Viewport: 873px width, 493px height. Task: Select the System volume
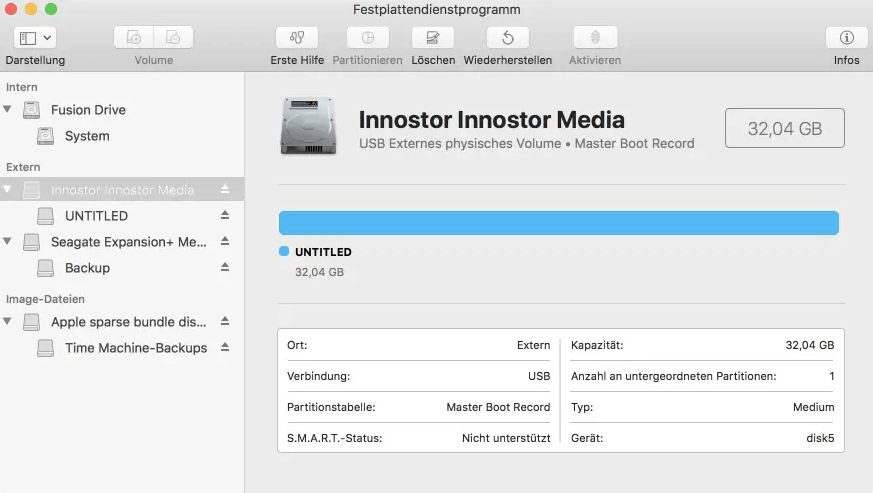tap(87, 136)
